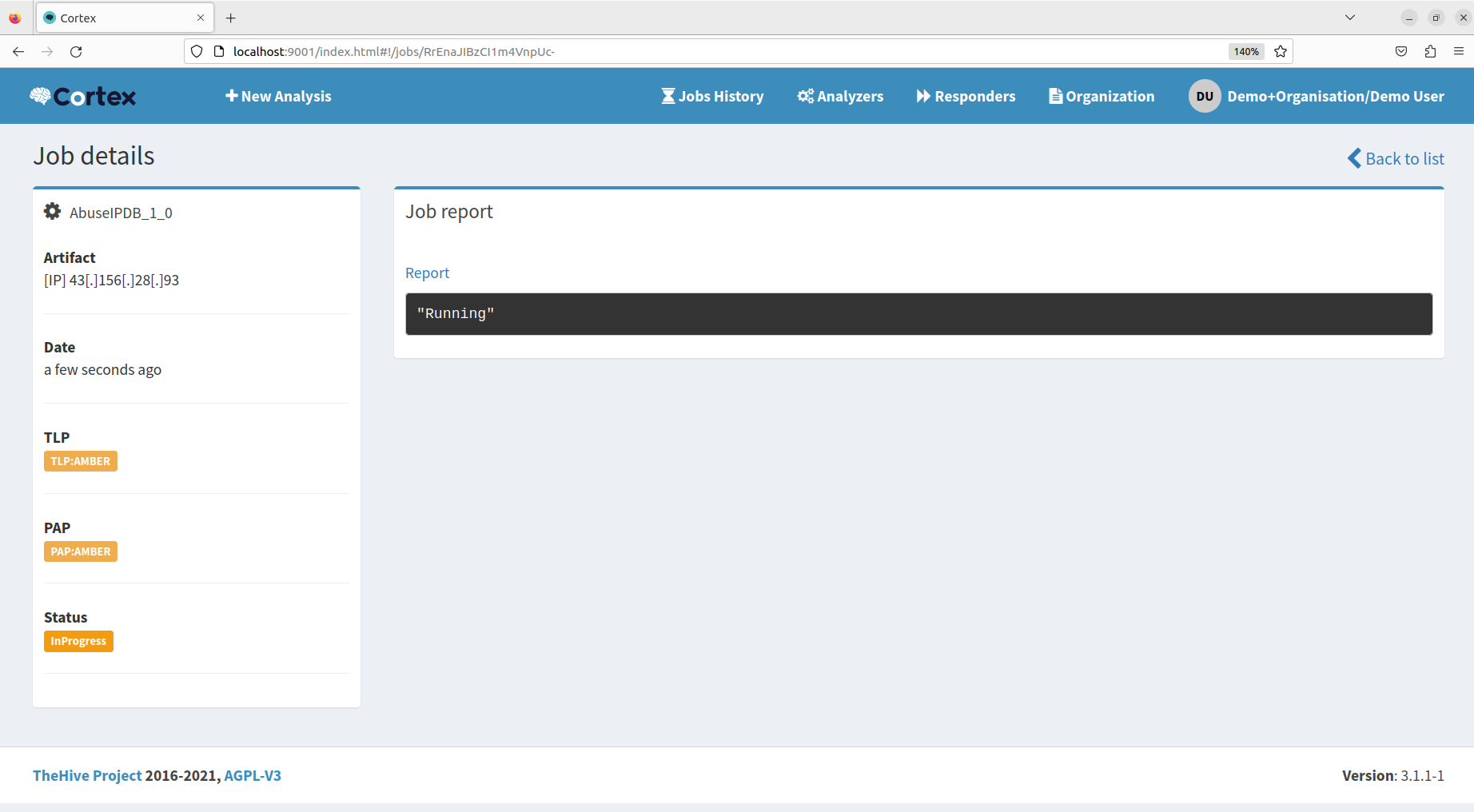This screenshot has width=1474, height=812.
Task: Click the Job report heading
Action: tap(449, 211)
